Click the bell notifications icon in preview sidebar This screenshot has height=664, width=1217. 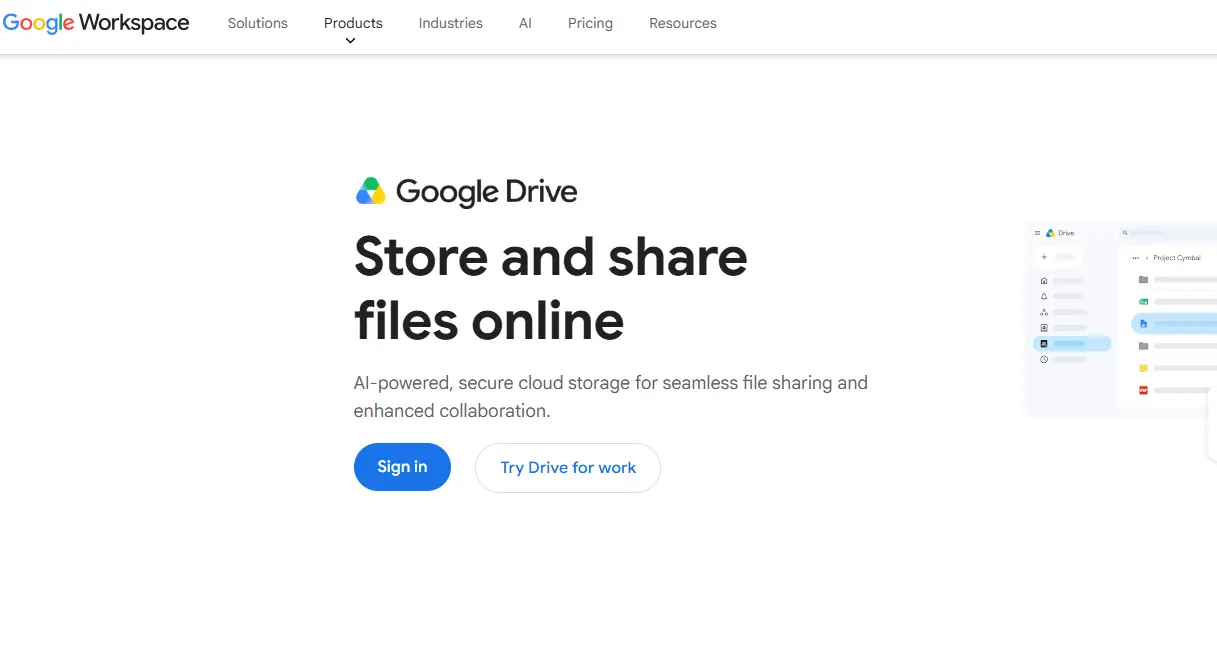[x=1044, y=297]
